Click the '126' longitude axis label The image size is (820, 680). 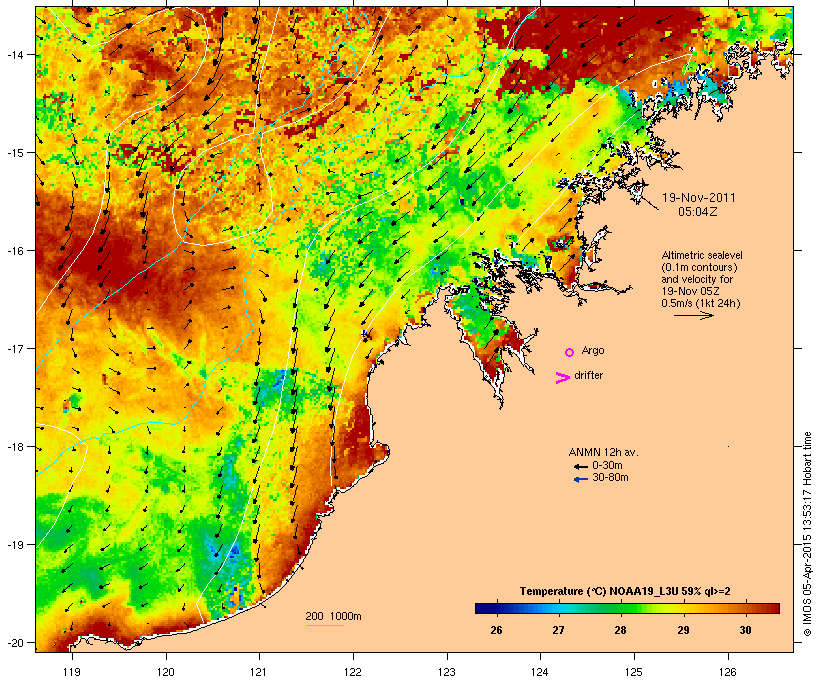[x=727, y=672]
